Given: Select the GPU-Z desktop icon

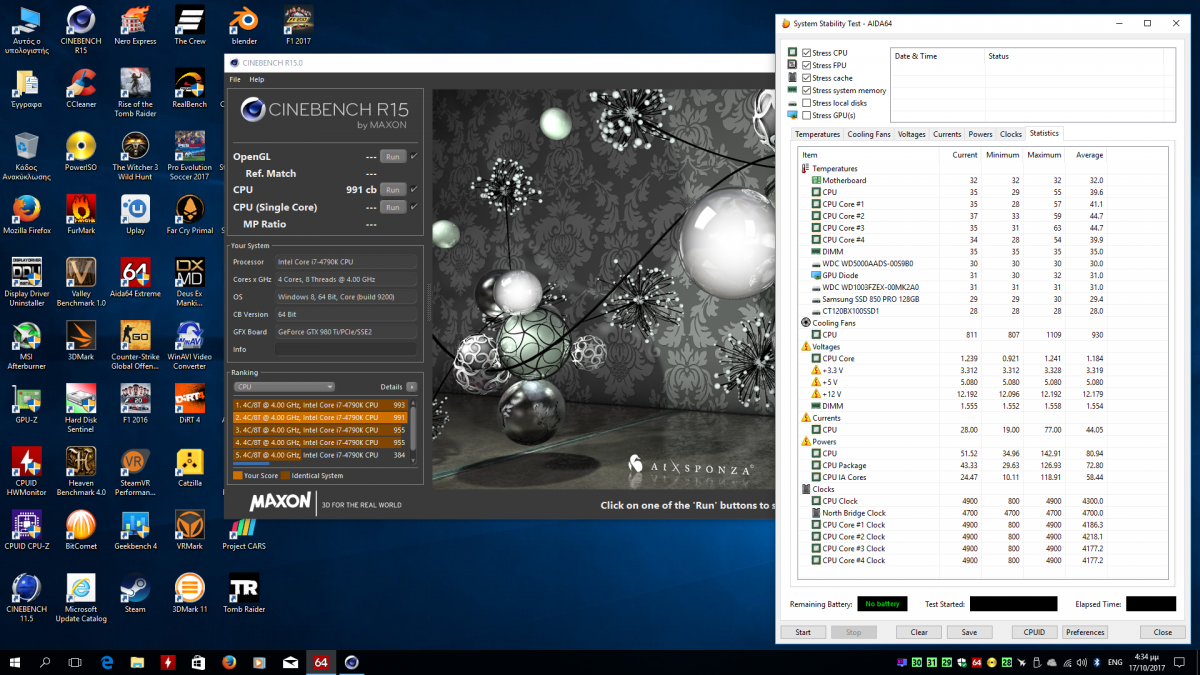Looking at the screenshot, I should (27, 404).
